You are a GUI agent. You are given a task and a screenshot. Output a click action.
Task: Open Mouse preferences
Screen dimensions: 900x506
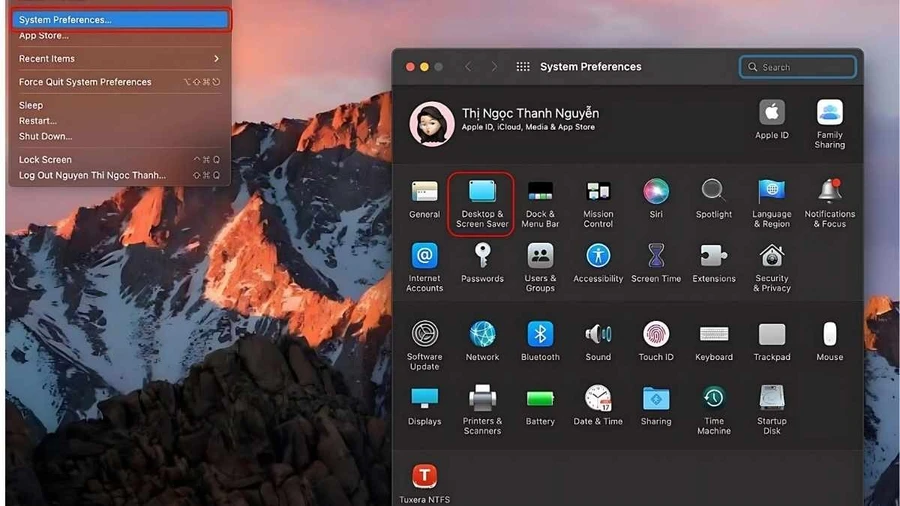click(x=830, y=341)
